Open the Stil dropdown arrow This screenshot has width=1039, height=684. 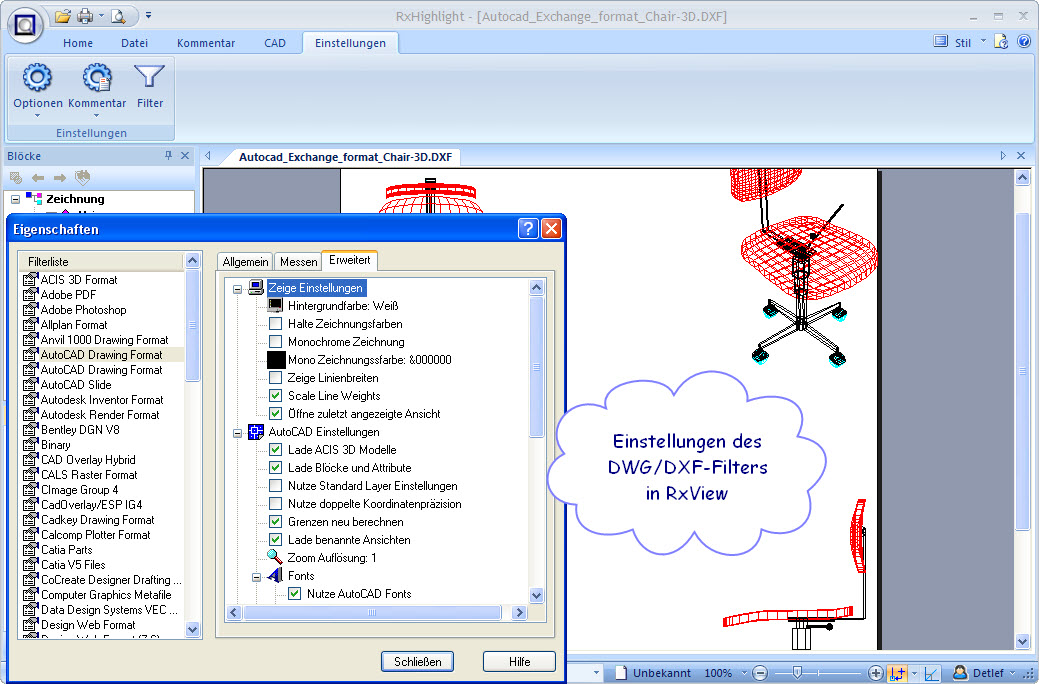[983, 41]
